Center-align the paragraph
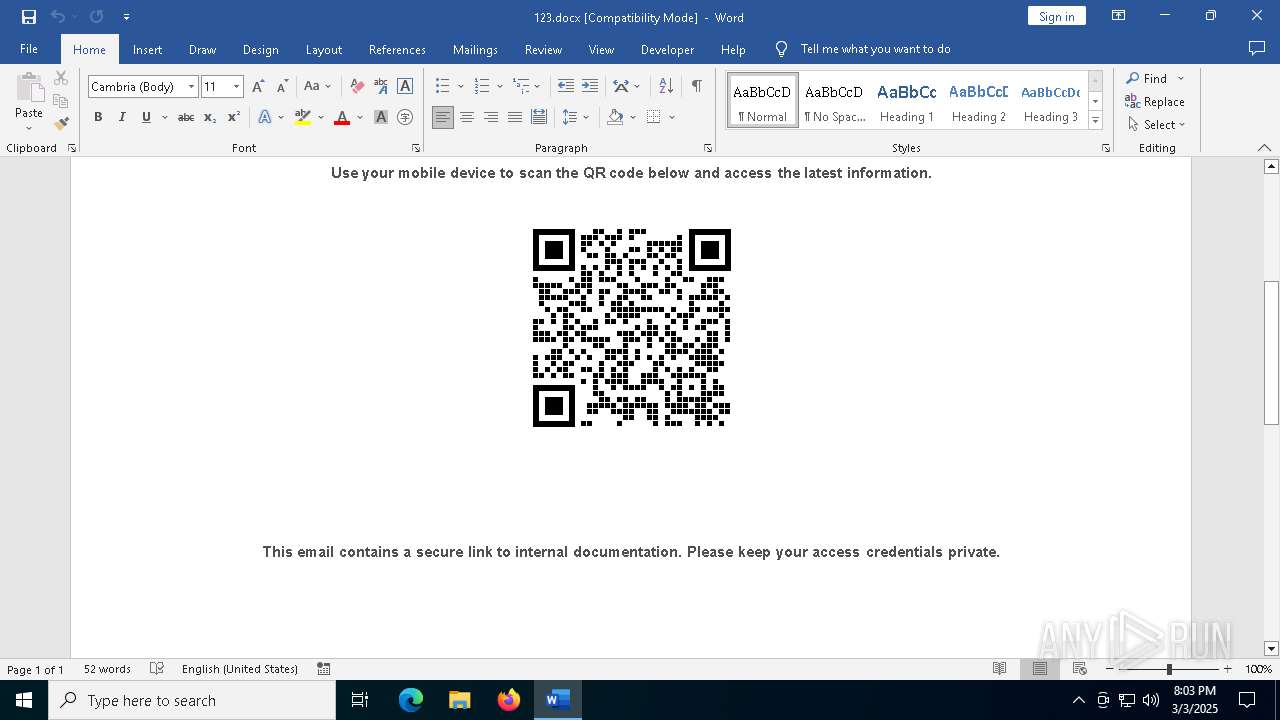The height and width of the screenshot is (720, 1280). [x=467, y=117]
